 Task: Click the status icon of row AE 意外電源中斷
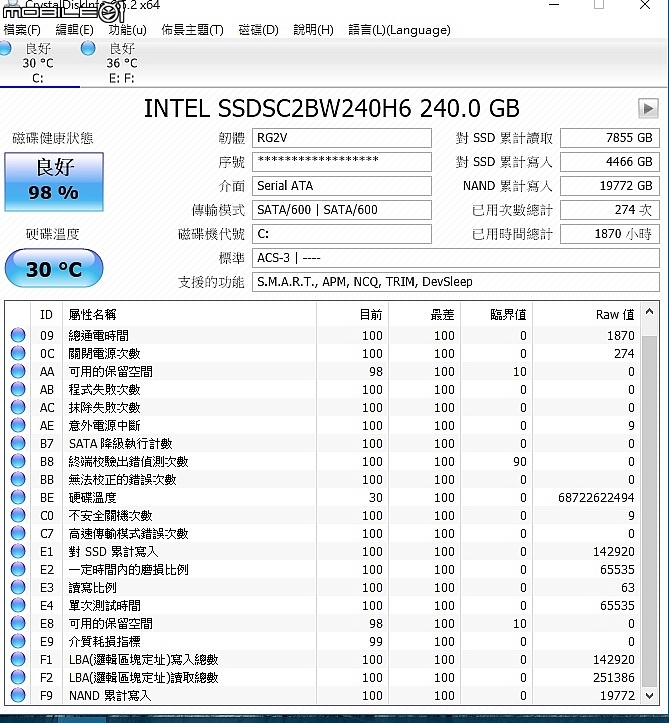pyautogui.click(x=18, y=425)
